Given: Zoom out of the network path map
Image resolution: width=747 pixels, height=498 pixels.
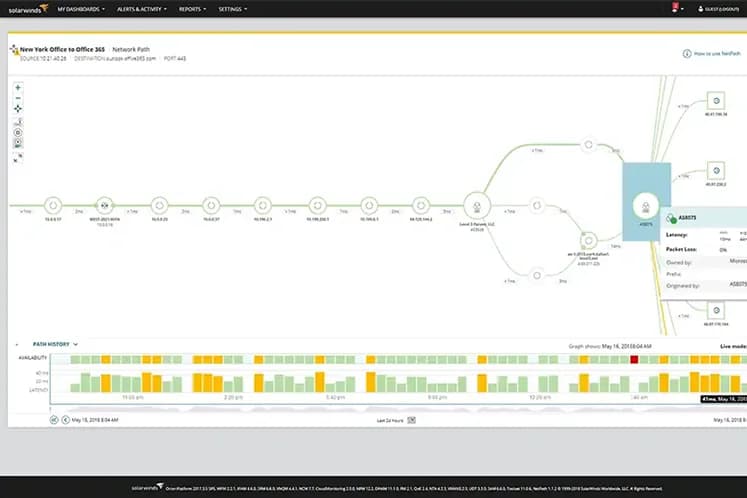Looking at the screenshot, I should click(18, 98).
